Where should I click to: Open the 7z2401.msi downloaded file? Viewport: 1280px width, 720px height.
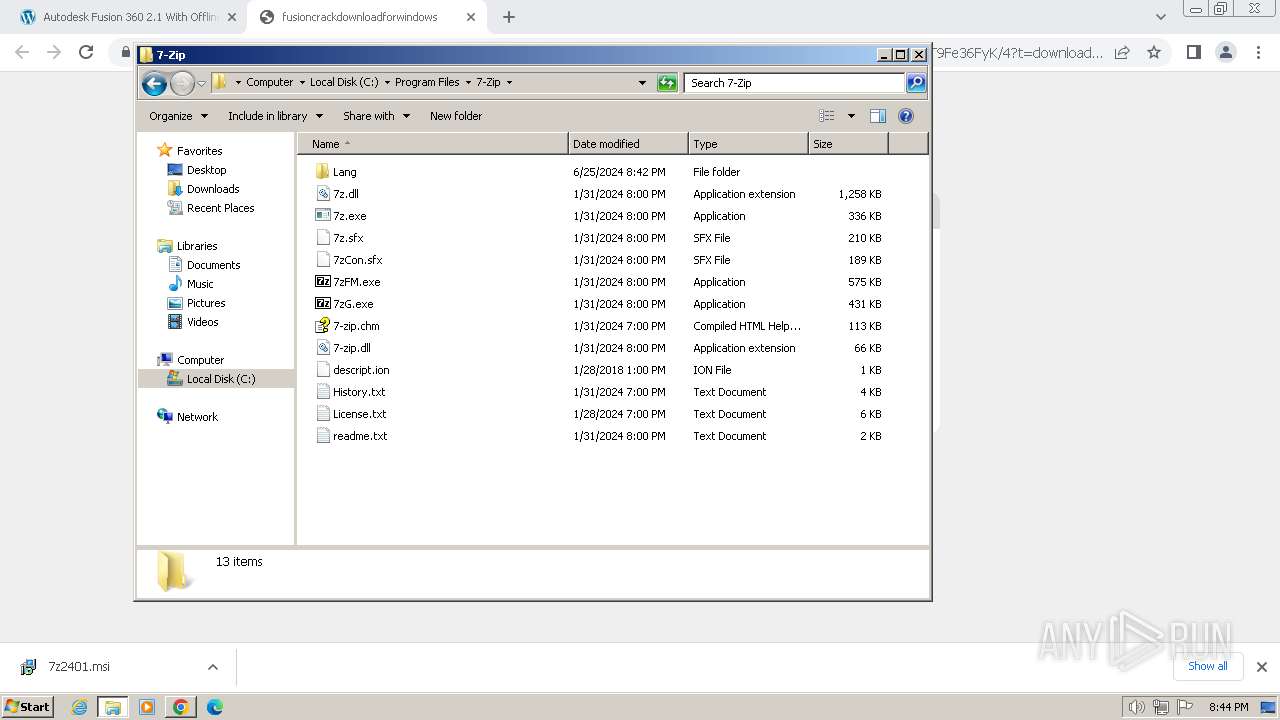tap(79, 667)
